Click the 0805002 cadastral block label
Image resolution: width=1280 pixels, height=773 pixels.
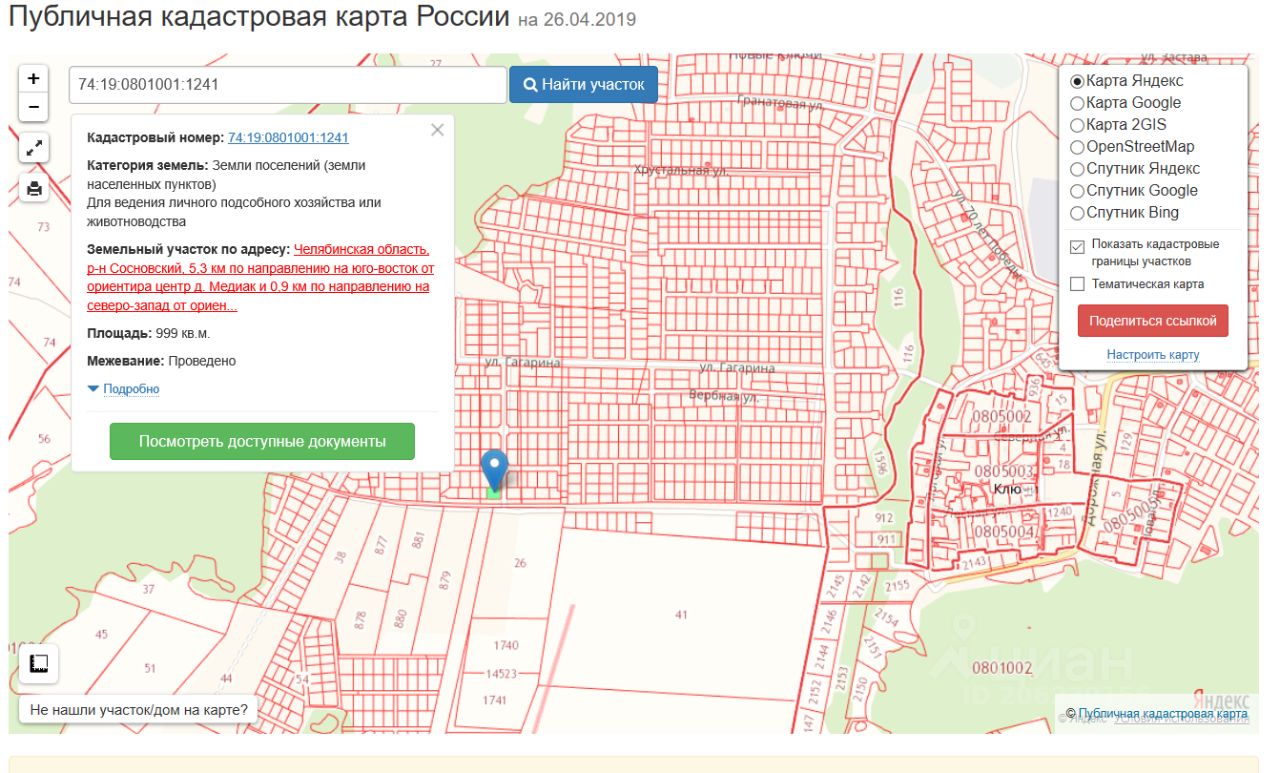coord(1002,416)
